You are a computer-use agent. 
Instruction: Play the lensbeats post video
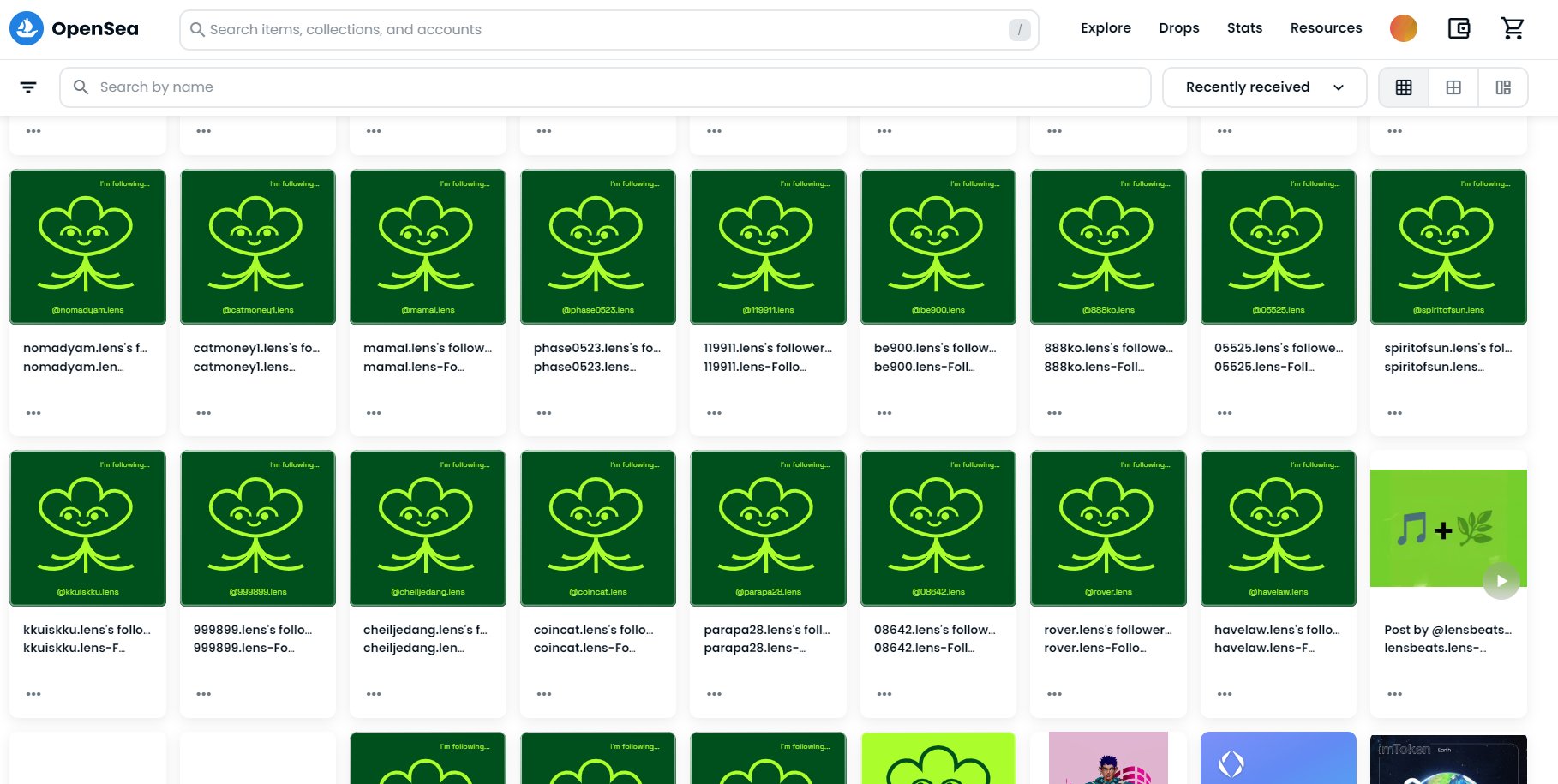click(1501, 581)
